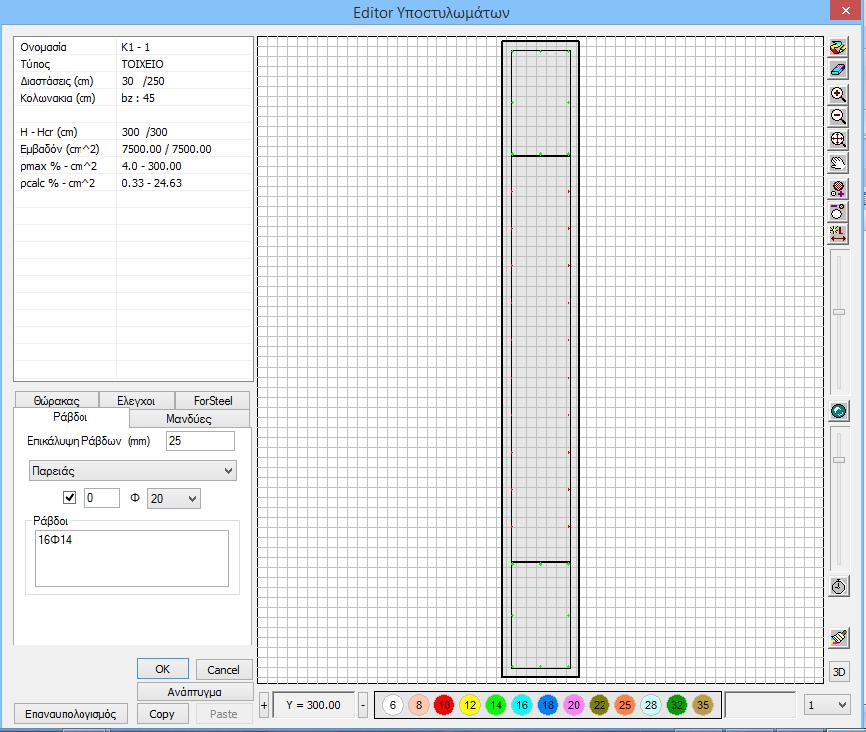Click the Copy button
866x732 pixels.
click(162, 714)
